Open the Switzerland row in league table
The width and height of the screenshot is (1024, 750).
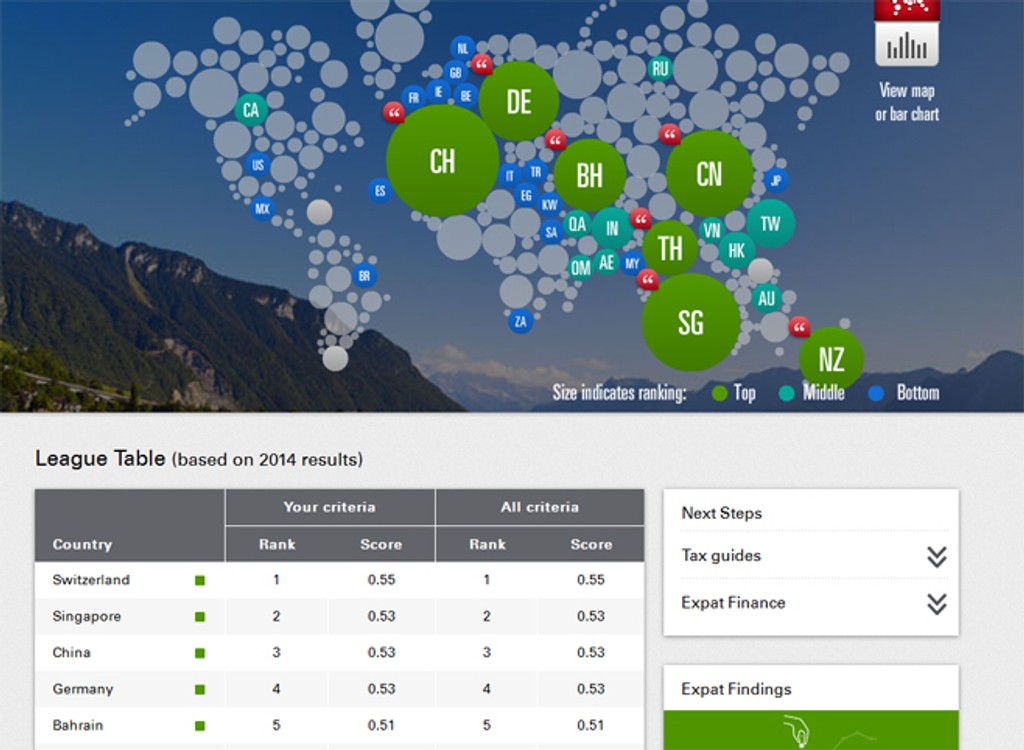tap(91, 580)
